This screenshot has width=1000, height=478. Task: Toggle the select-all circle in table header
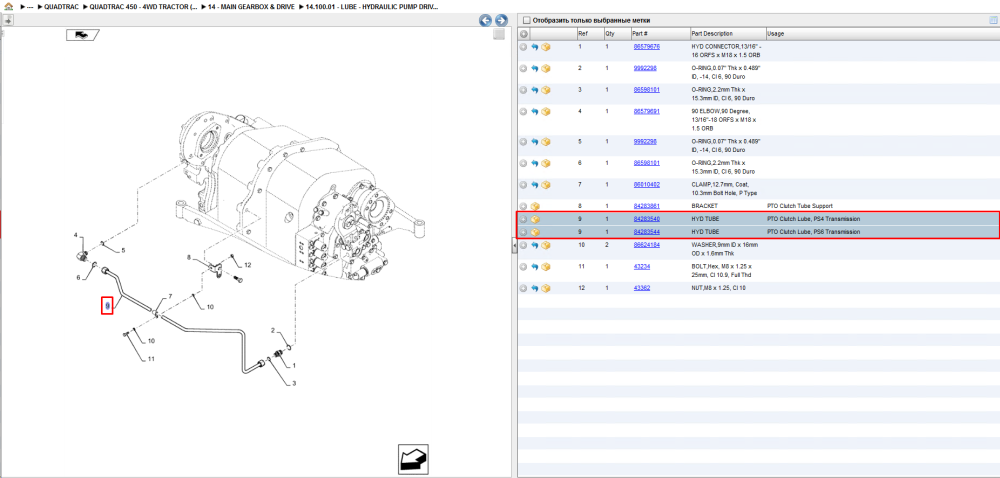click(524, 34)
